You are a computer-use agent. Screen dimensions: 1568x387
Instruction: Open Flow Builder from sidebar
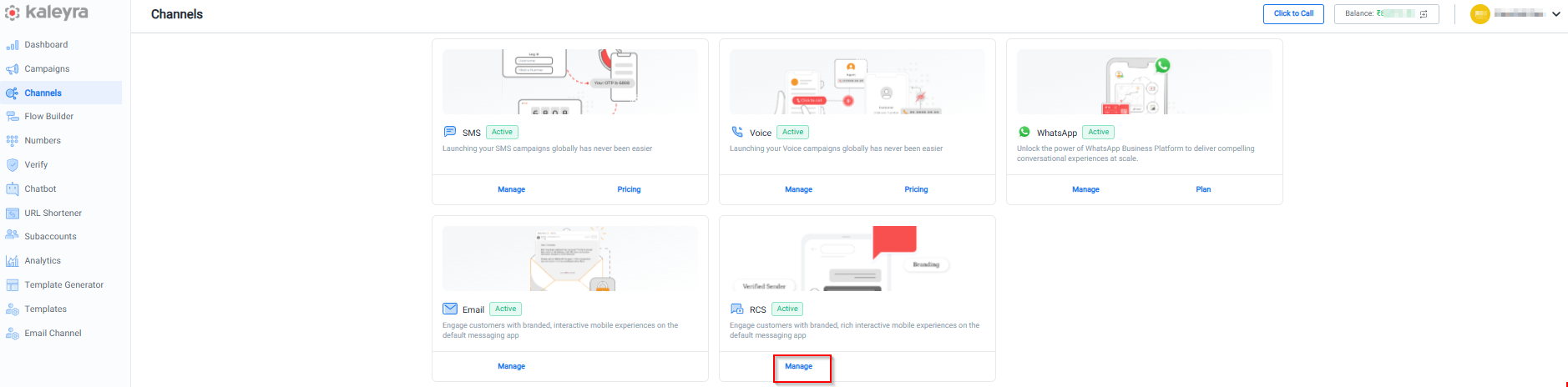pos(48,117)
